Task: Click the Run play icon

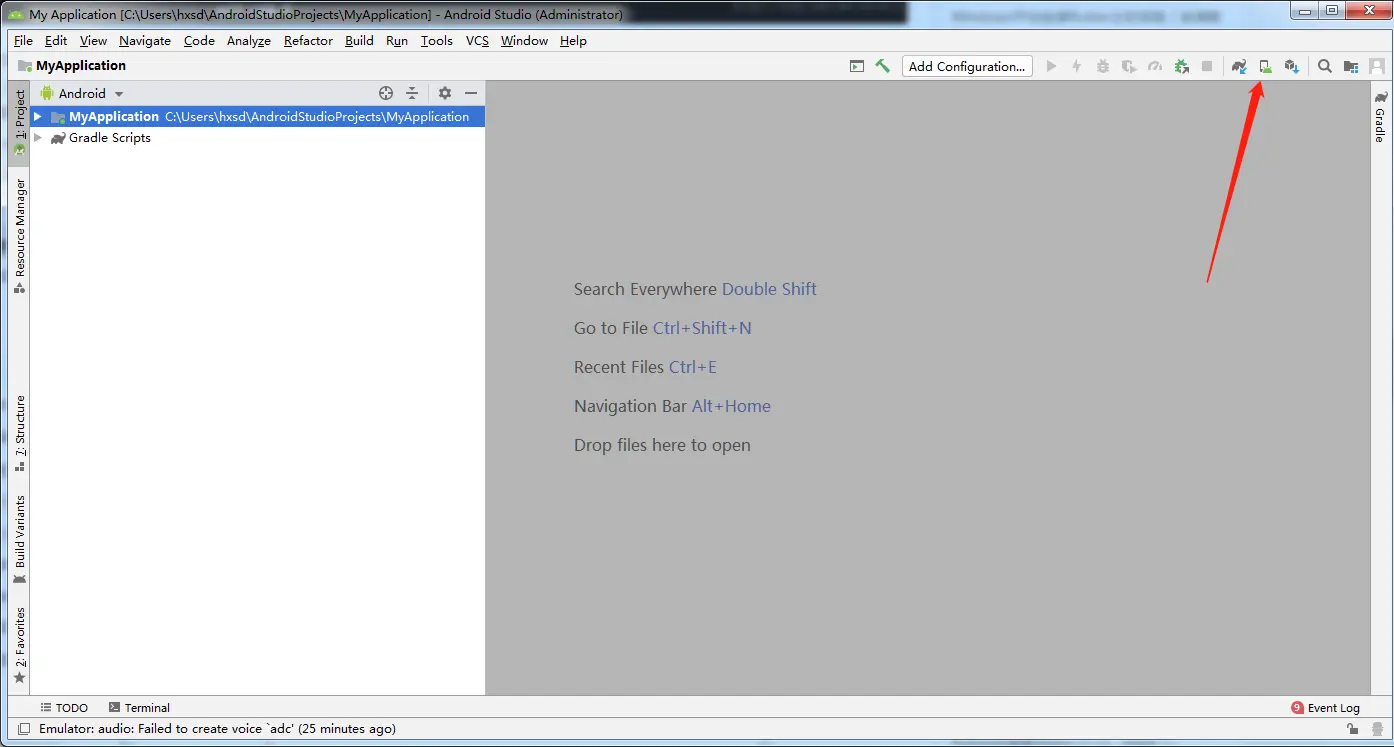Action: point(1051,67)
